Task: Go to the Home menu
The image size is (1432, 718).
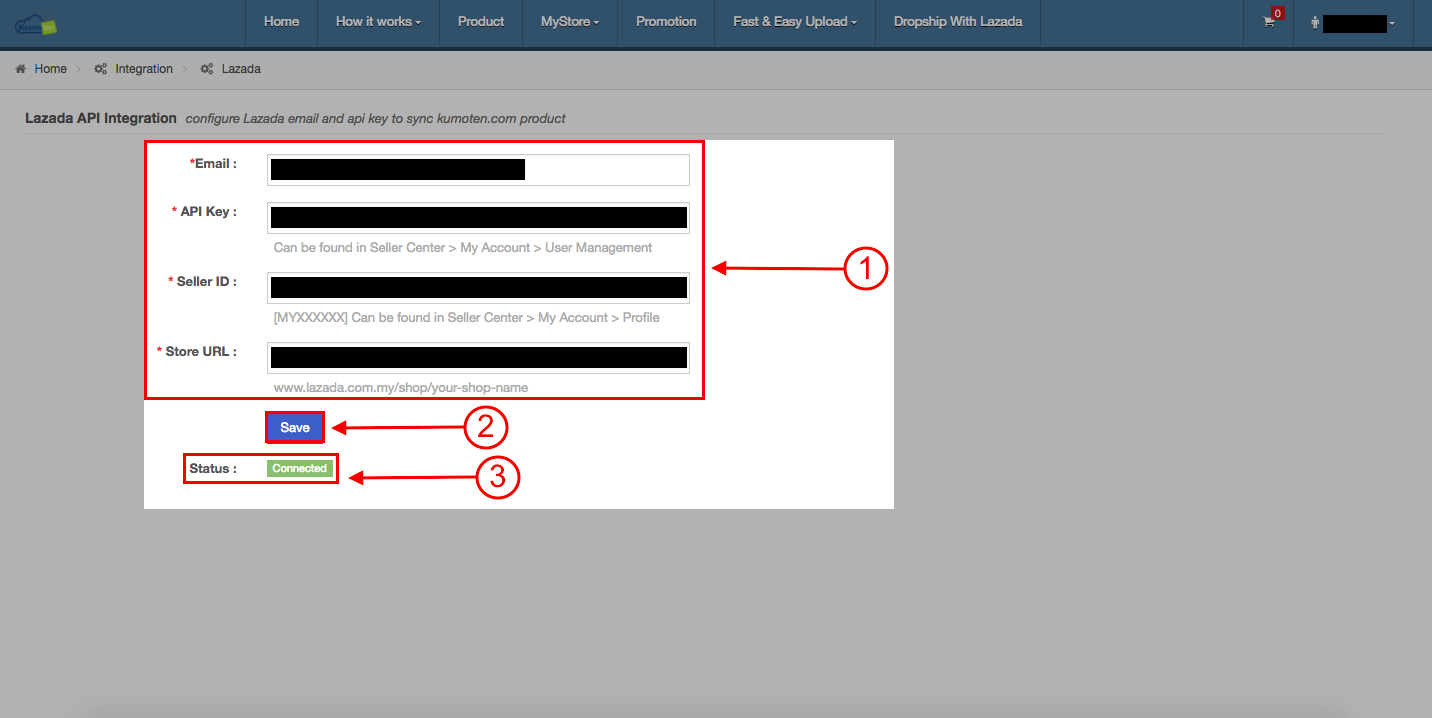Action: click(281, 22)
